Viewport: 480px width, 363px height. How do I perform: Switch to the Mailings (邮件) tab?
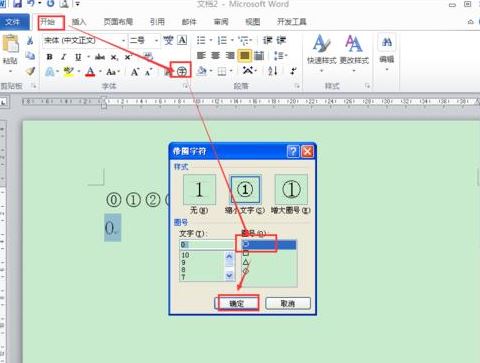tap(189, 22)
